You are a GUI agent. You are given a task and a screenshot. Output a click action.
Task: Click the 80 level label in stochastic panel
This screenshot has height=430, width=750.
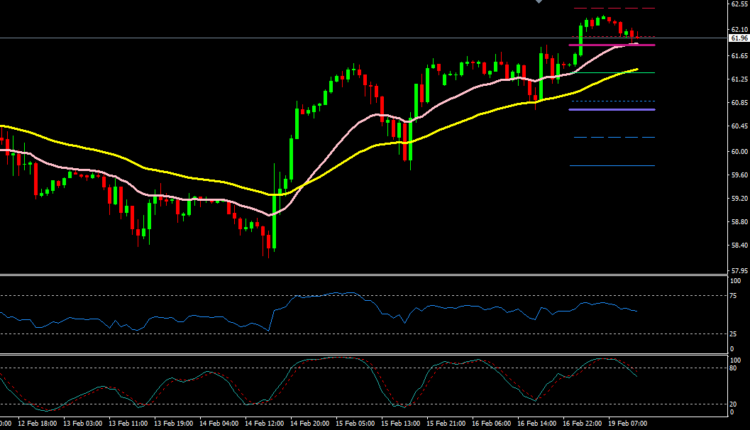click(737, 369)
